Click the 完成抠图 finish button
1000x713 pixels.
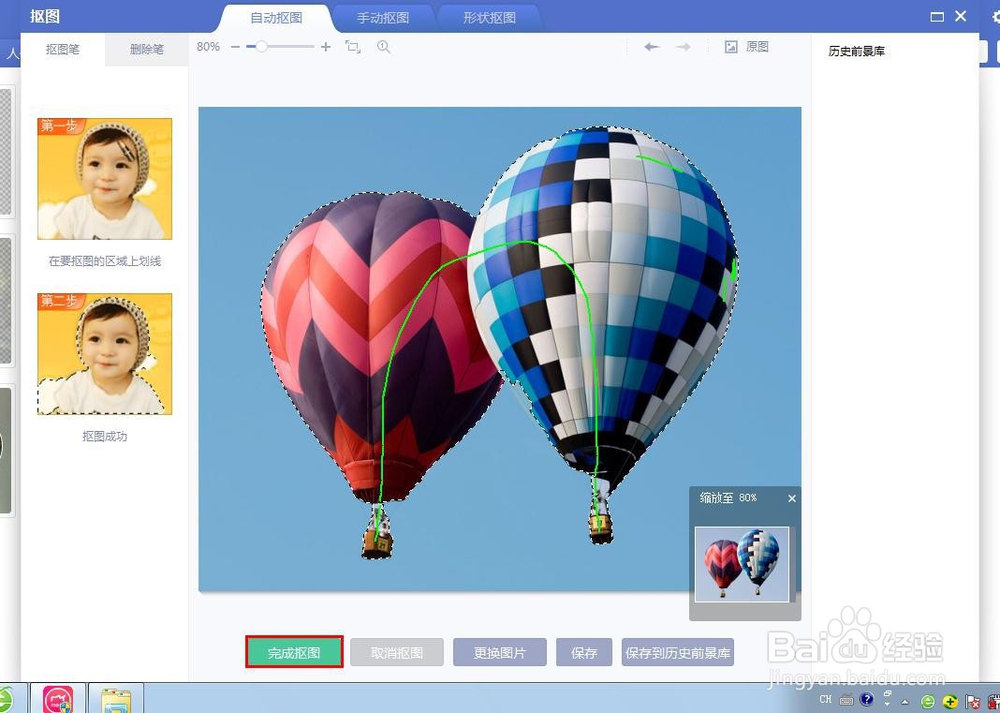pos(293,651)
